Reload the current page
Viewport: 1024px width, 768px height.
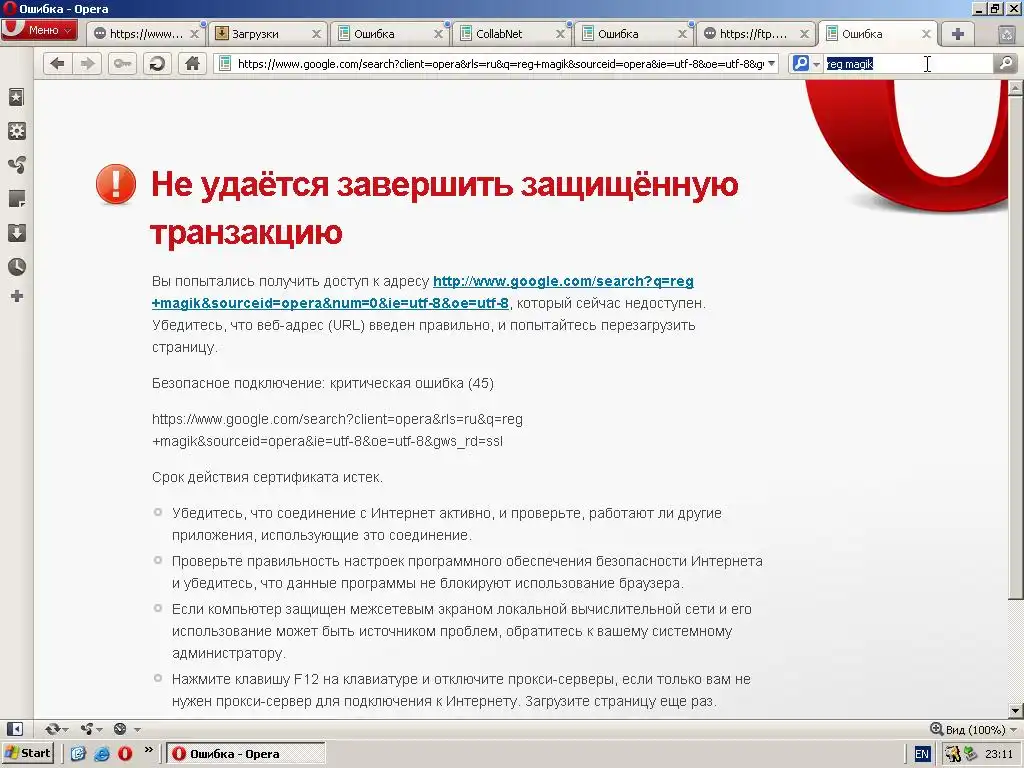coord(157,63)
